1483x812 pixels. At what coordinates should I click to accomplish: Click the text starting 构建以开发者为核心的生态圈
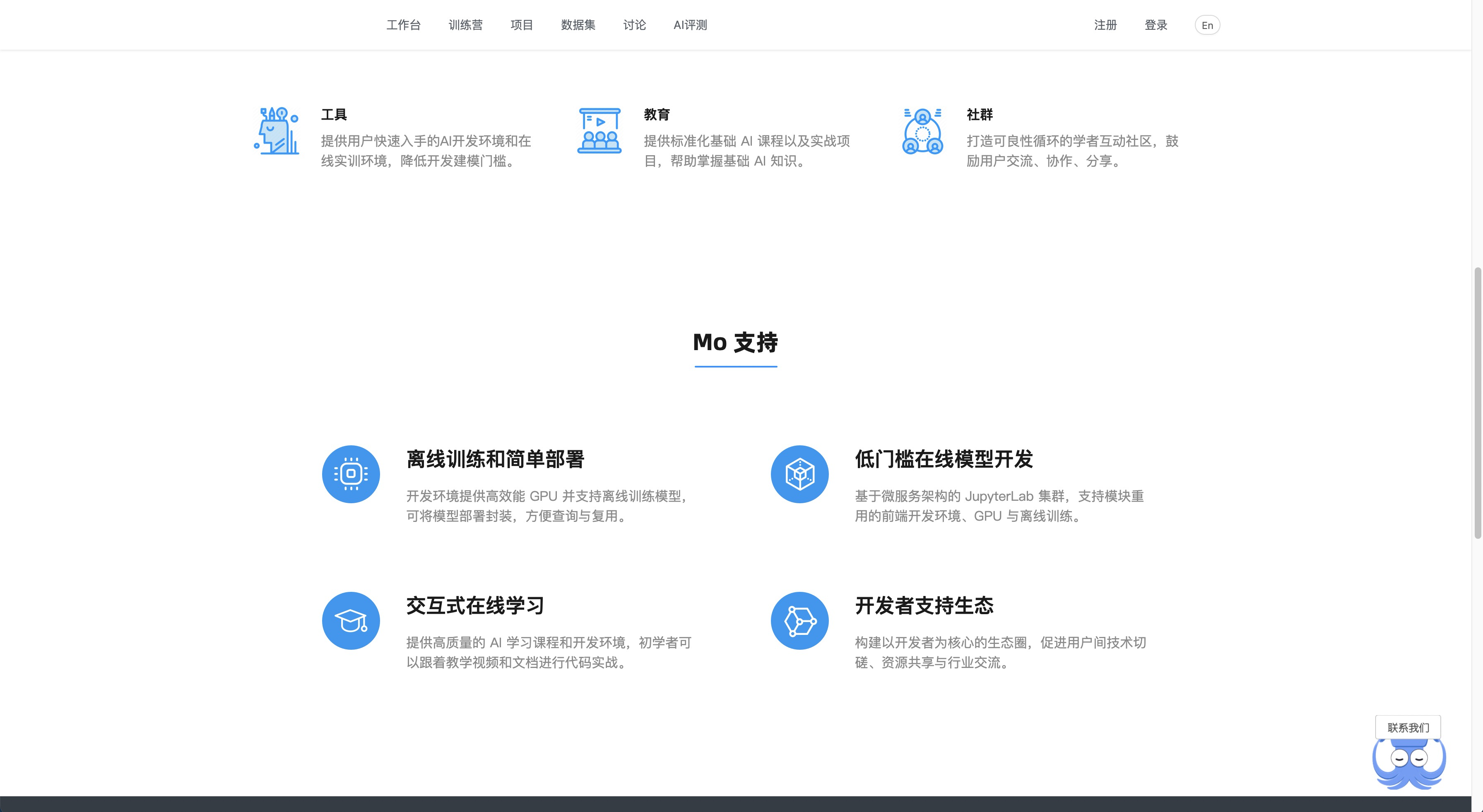pyautogui.click(x=1001, y=652)
